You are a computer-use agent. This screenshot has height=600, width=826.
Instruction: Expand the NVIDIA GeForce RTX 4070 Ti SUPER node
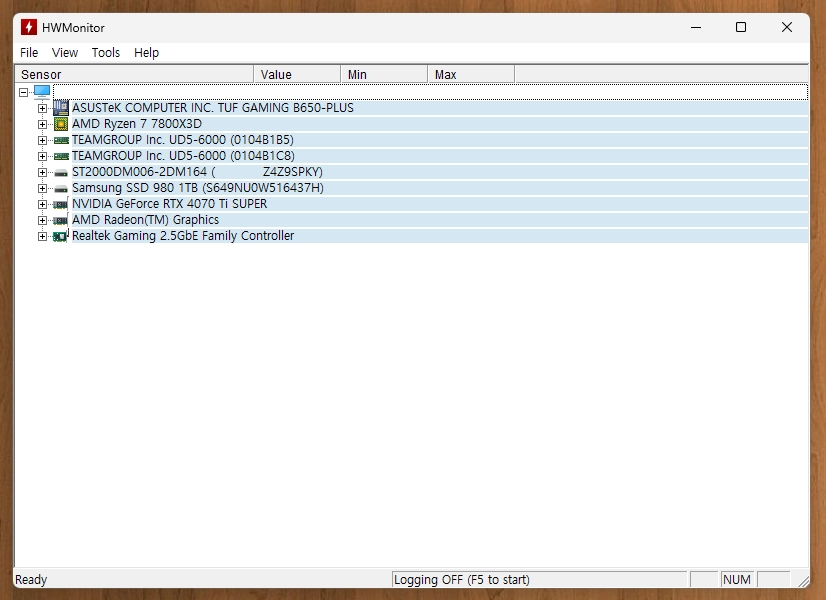(x=42, y=204)
